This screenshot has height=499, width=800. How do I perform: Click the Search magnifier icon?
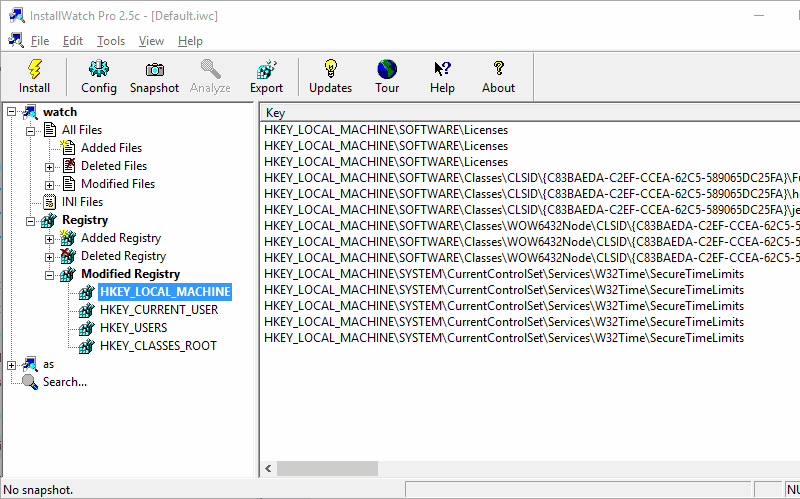click(x=30, y=382)
